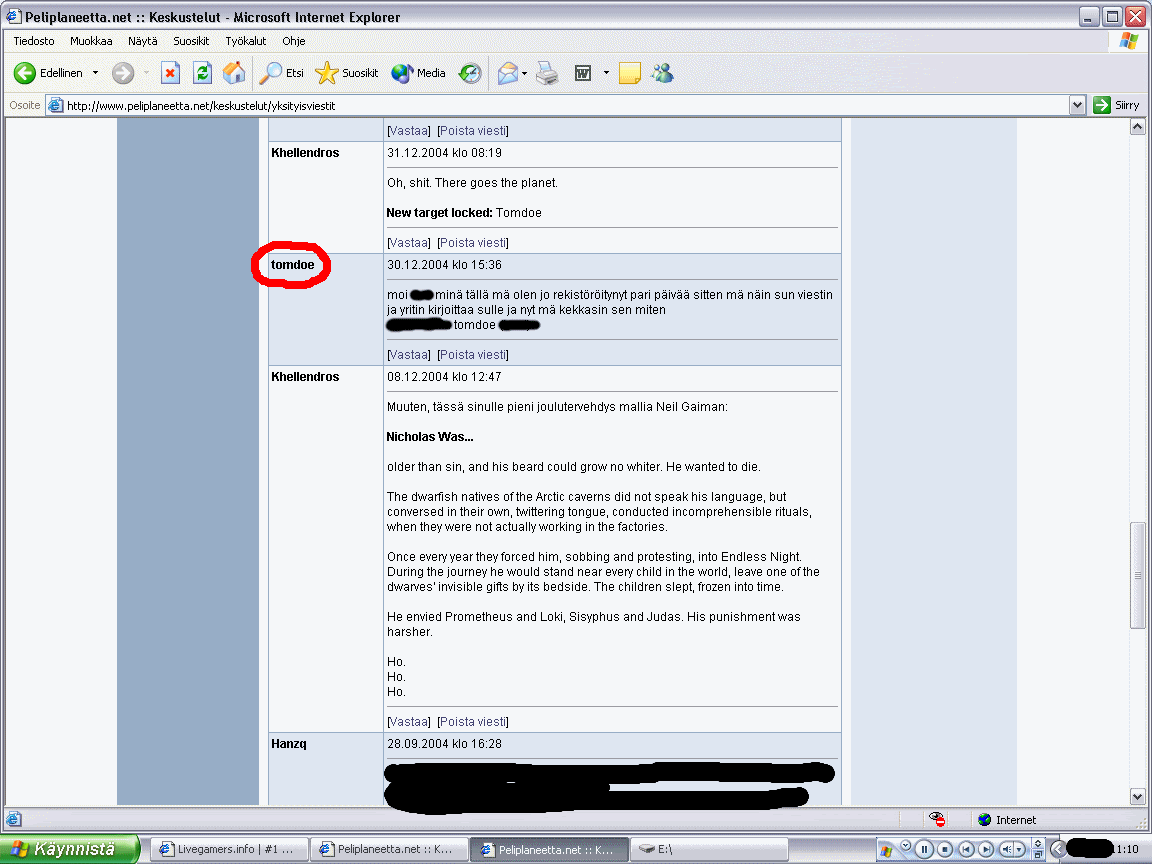Expand the Edit with Word dropdown arrow

(606, 73)
